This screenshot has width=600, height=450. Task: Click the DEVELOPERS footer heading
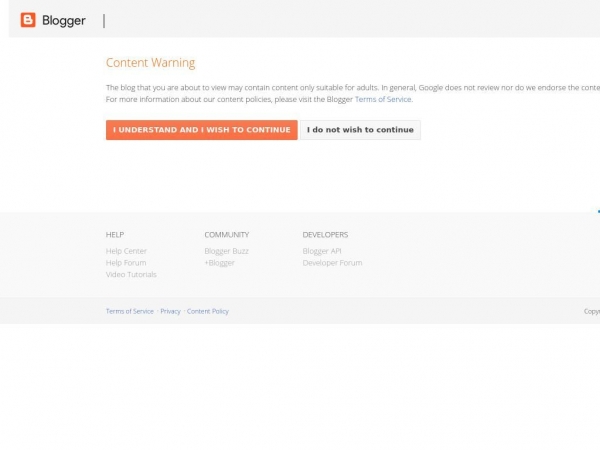coord(325,235)
